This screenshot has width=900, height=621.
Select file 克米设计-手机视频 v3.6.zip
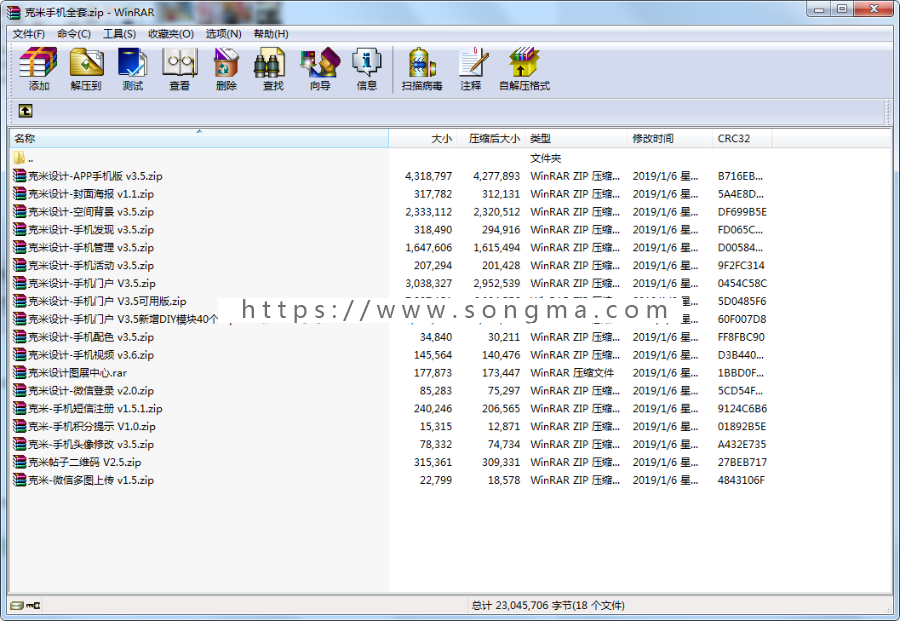91,355
